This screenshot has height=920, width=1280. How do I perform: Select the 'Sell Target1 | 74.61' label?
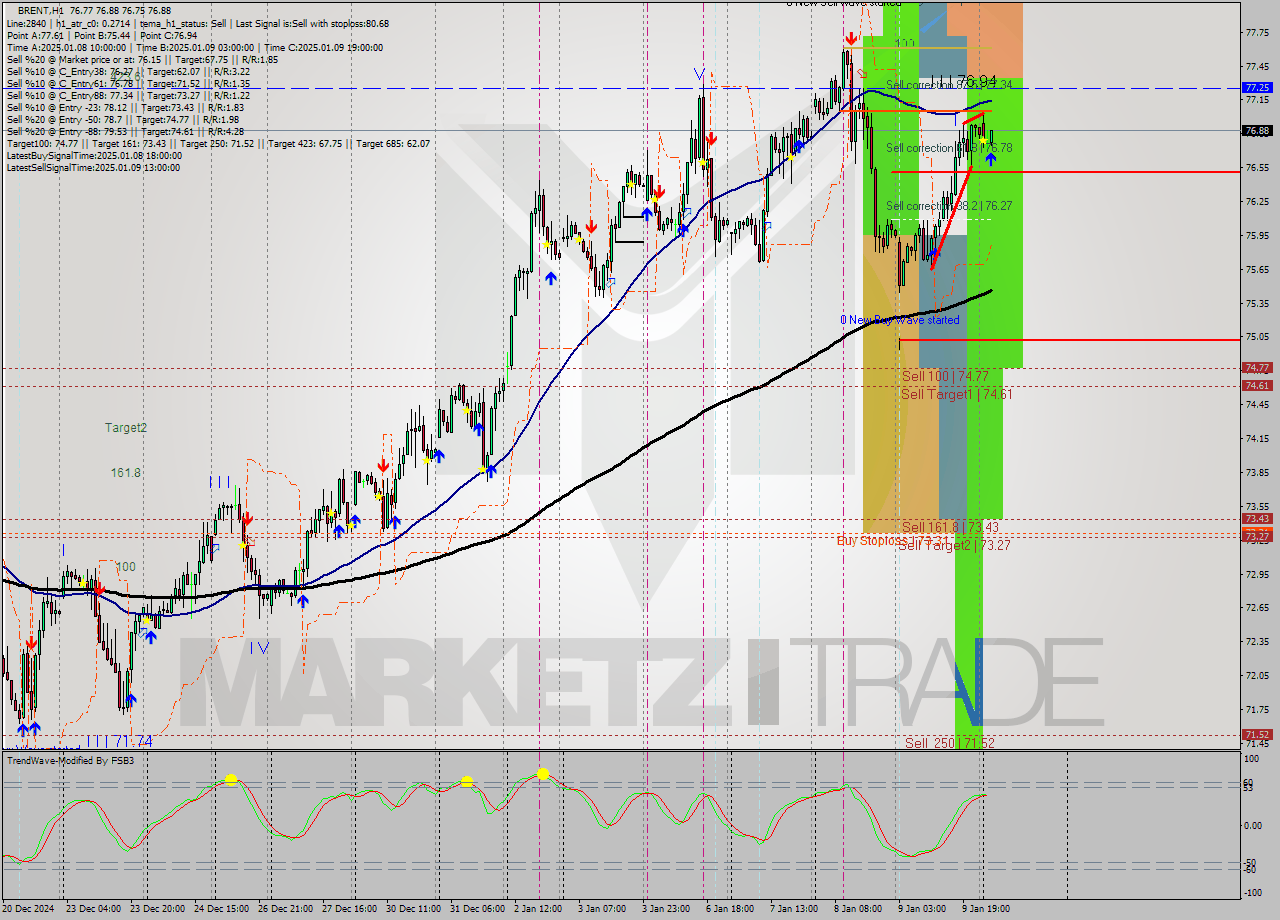click(x=956, y=394)
